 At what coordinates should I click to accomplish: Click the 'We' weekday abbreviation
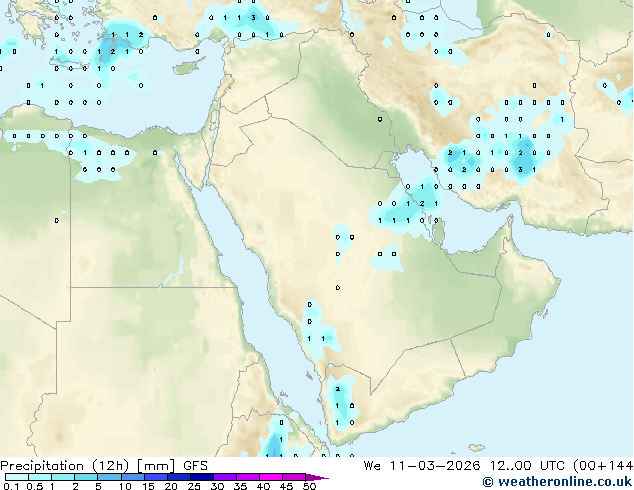(x=372, y=466)
